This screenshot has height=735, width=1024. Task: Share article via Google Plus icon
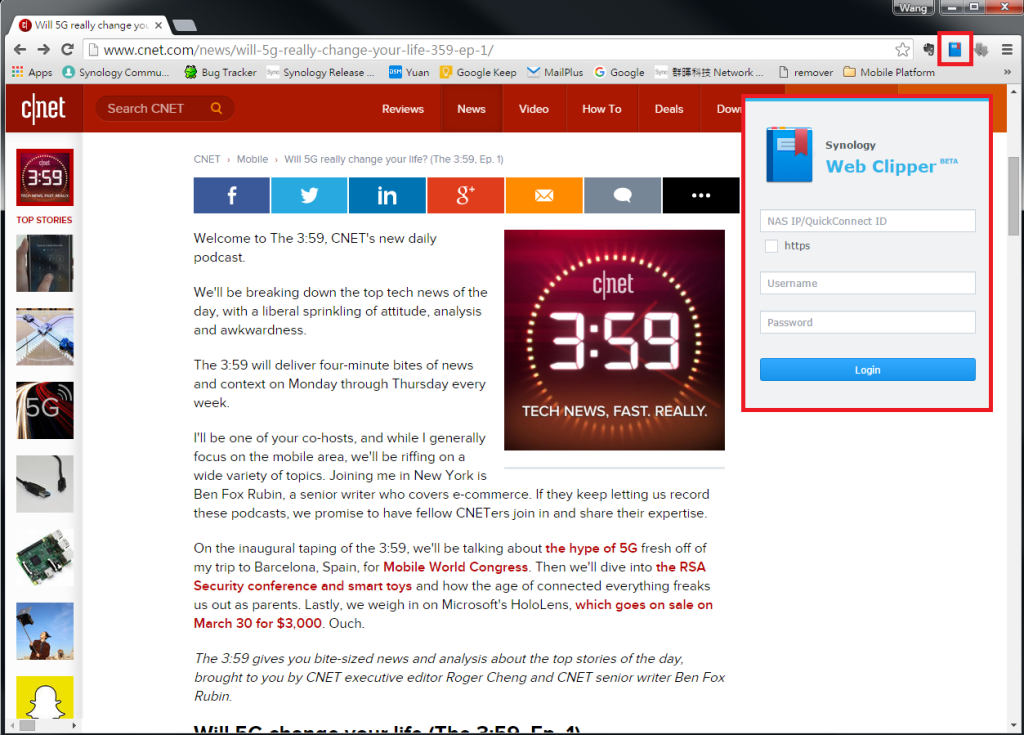(x=466, y=195)
